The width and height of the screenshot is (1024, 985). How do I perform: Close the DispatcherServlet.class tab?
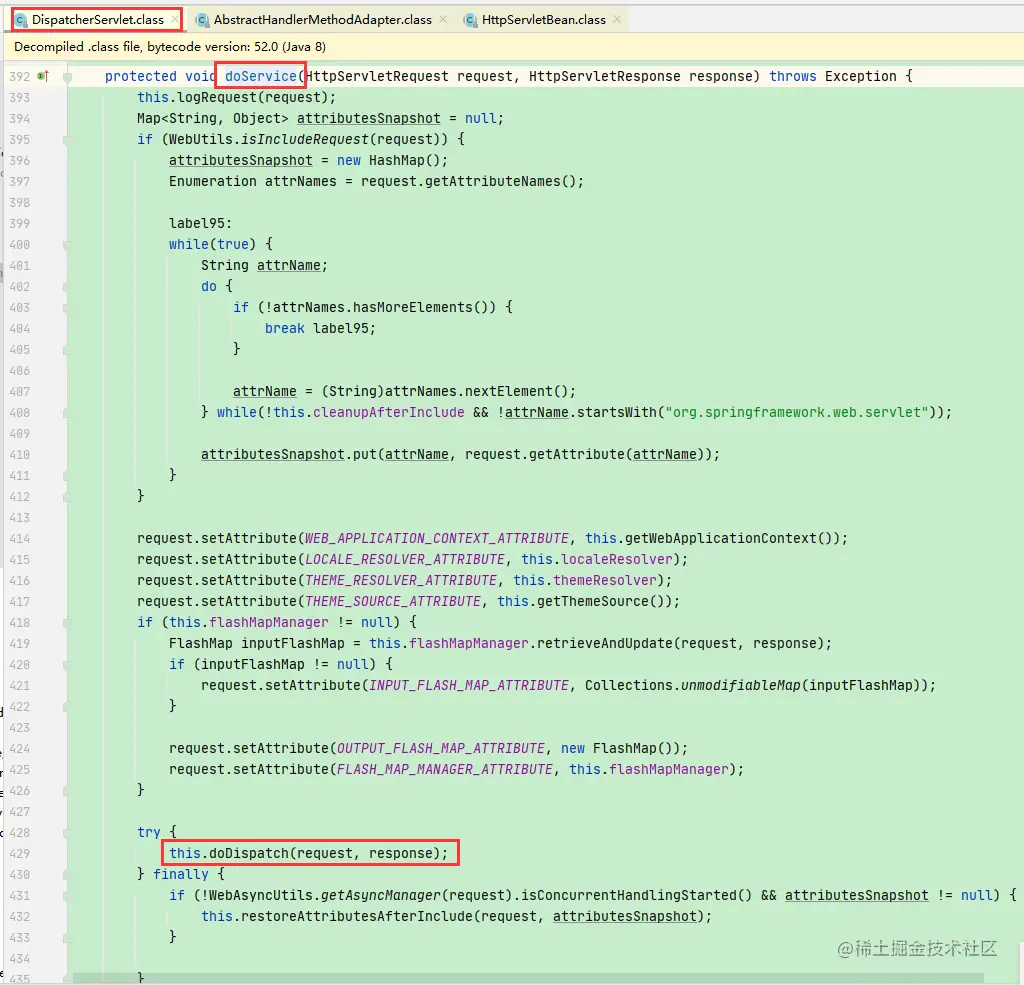[x=174, y=20]
